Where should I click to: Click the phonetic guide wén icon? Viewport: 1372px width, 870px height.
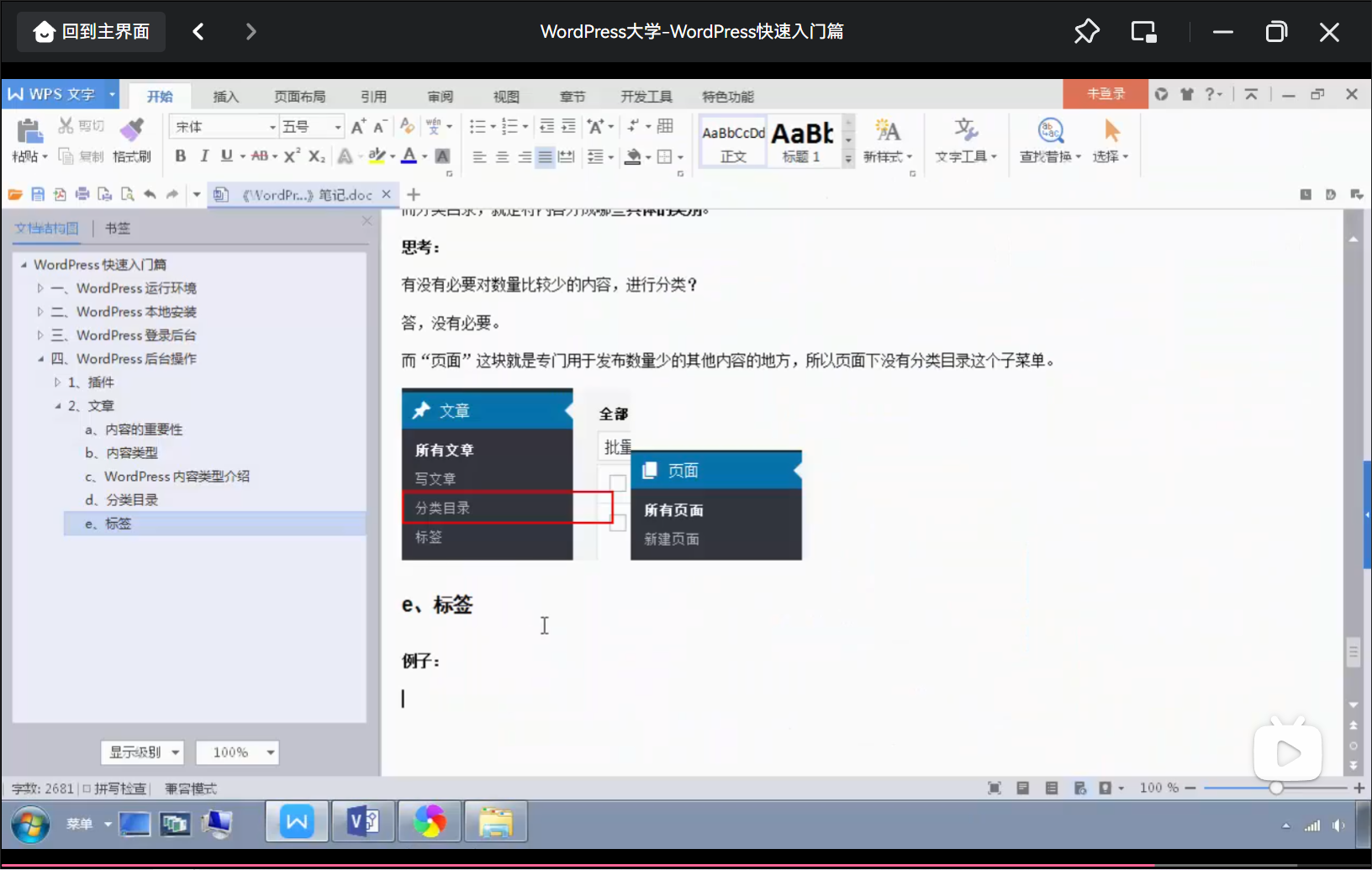pos(434,126)
